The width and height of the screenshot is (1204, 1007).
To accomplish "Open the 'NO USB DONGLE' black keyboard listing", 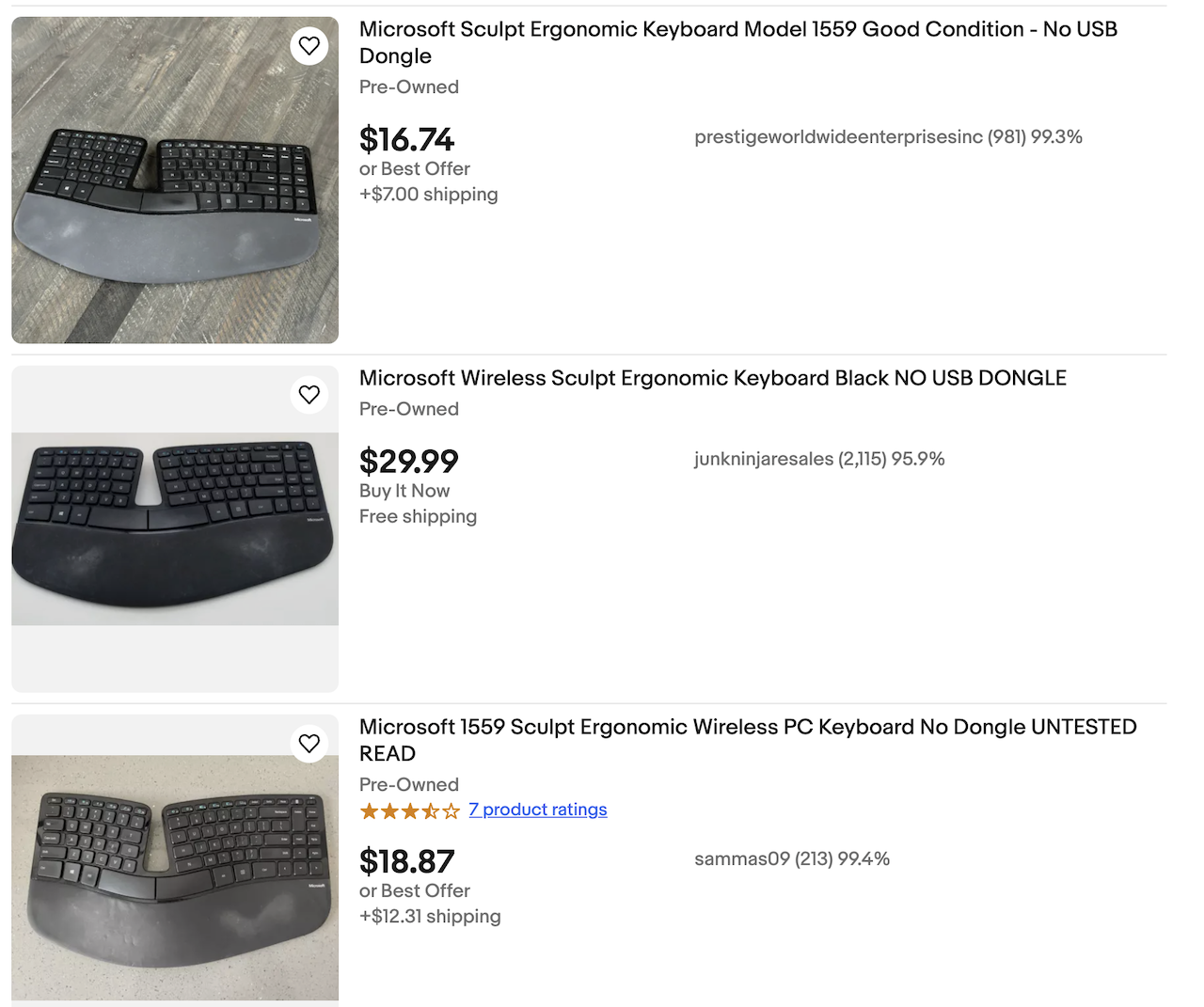I will click(712, 378).
